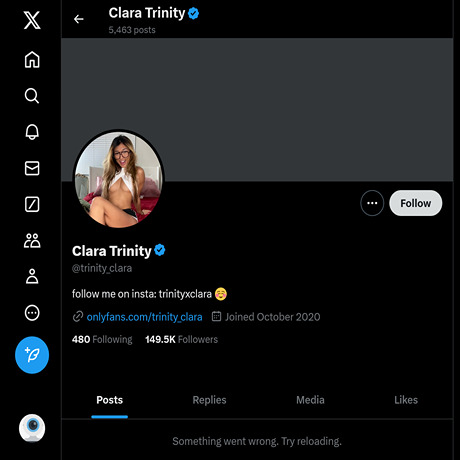This screenshot has width=460, height=460.
Task: Open Communities people icon
Action: pos(32,240)
